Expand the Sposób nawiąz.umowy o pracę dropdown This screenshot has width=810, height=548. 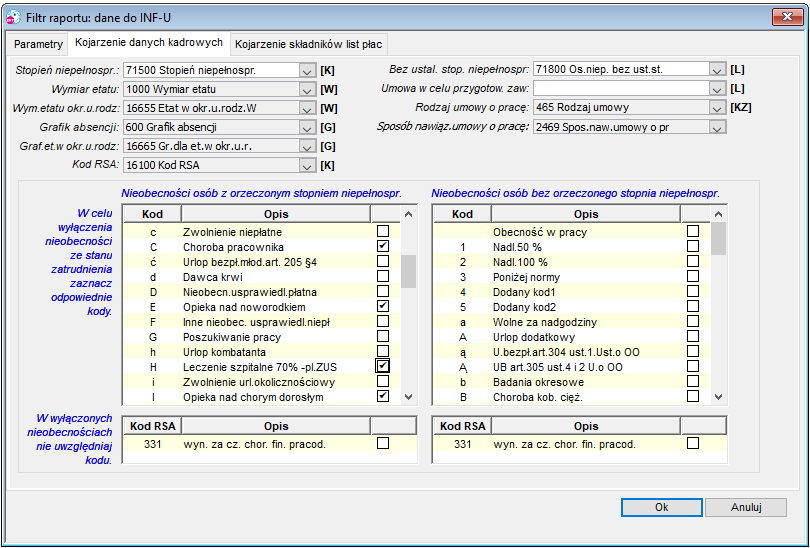tap(717, 127)
